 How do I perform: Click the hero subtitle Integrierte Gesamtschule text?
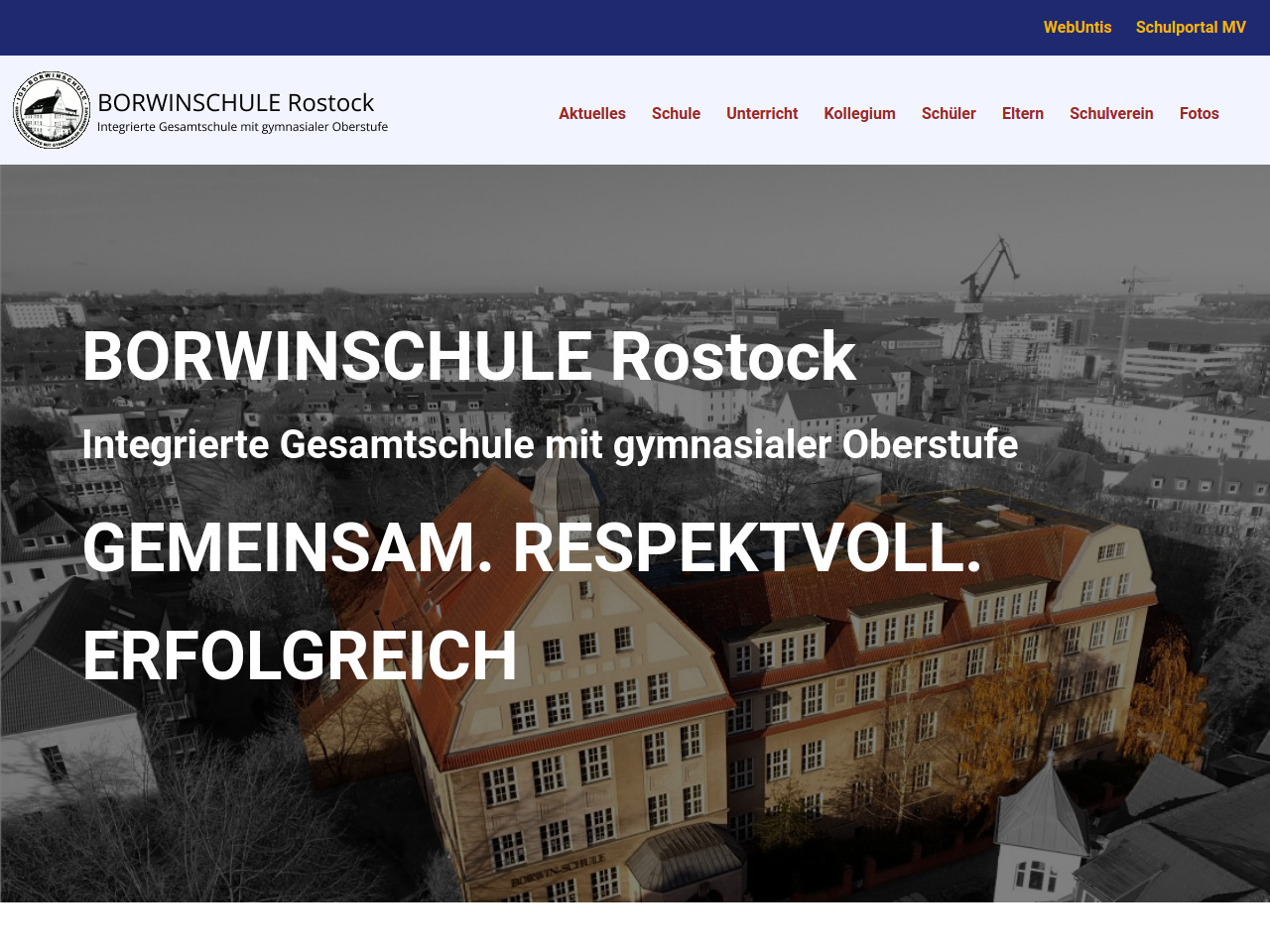(550, 444)
